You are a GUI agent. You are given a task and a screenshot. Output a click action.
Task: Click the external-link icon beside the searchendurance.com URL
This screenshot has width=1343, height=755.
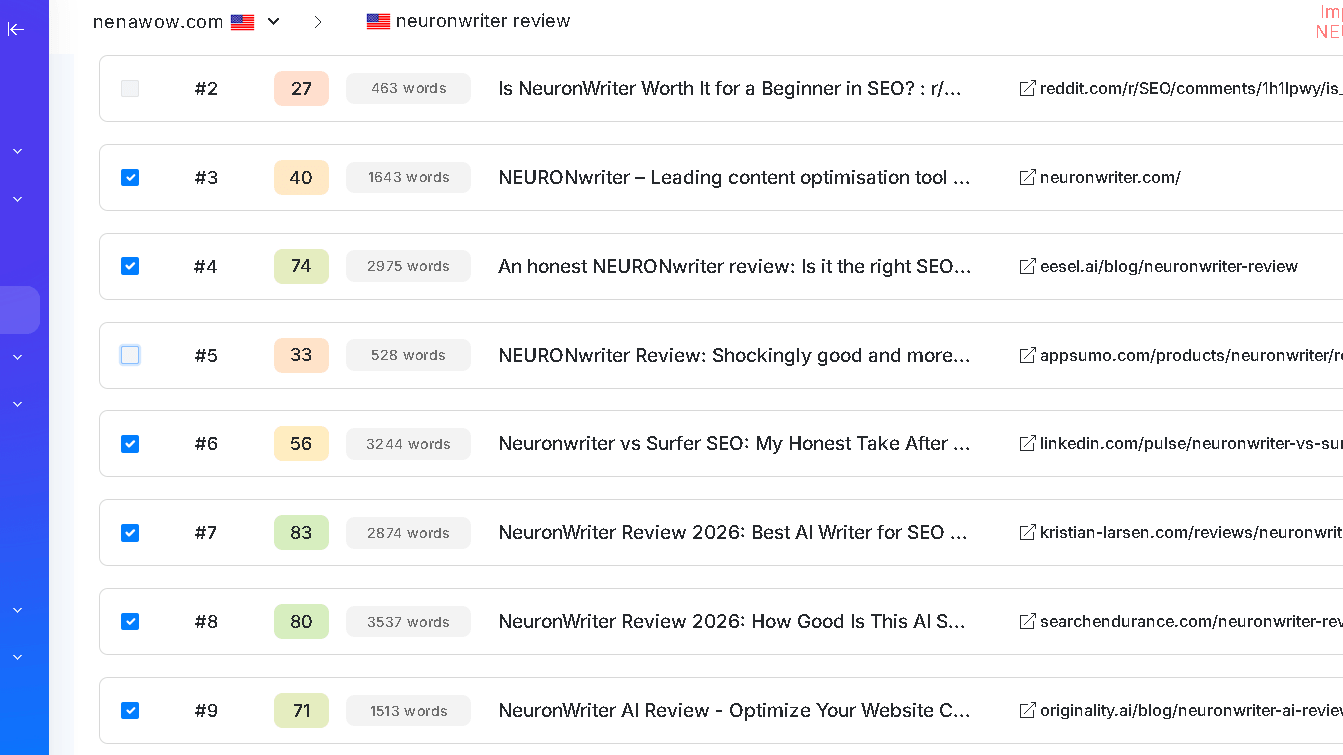(1027, 621)
